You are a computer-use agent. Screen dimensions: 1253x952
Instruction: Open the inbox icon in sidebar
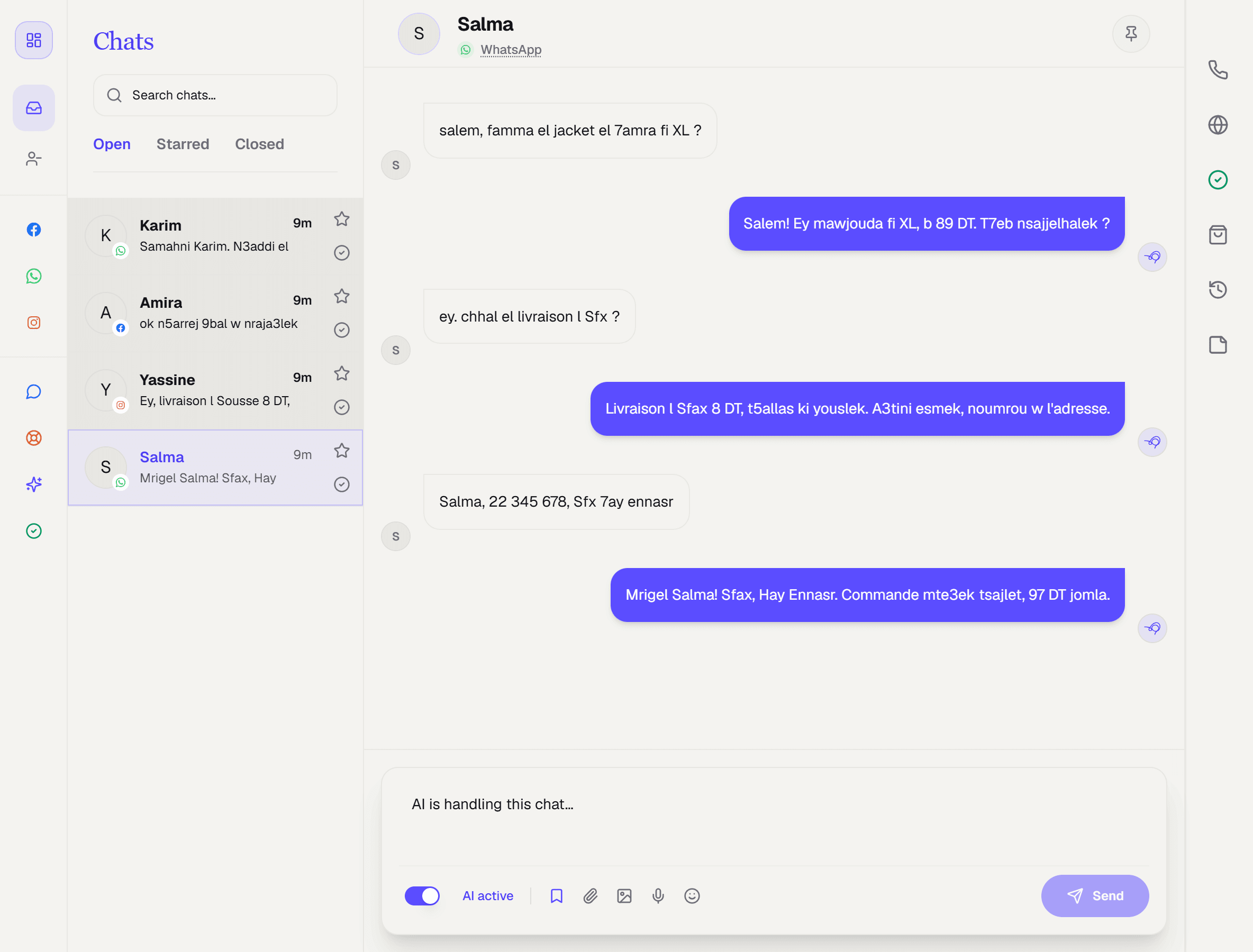[x=34, y=108]
